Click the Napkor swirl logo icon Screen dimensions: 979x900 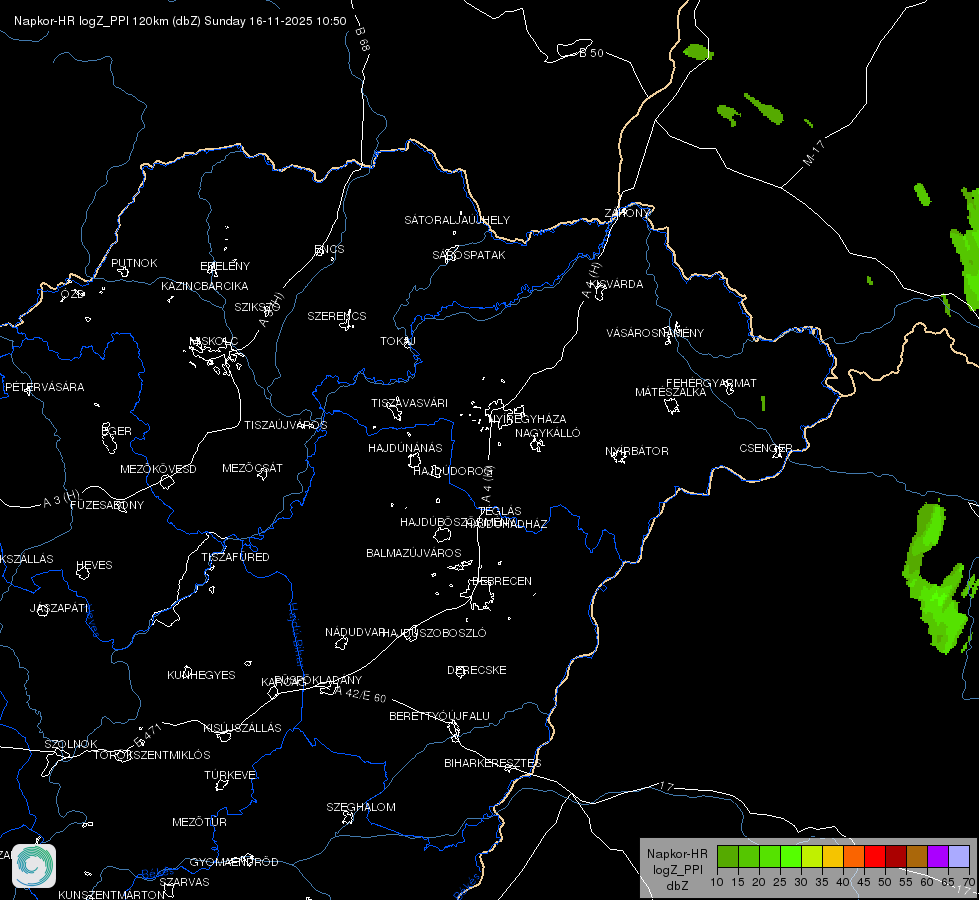pyautogui.click(x=34, y=866)
